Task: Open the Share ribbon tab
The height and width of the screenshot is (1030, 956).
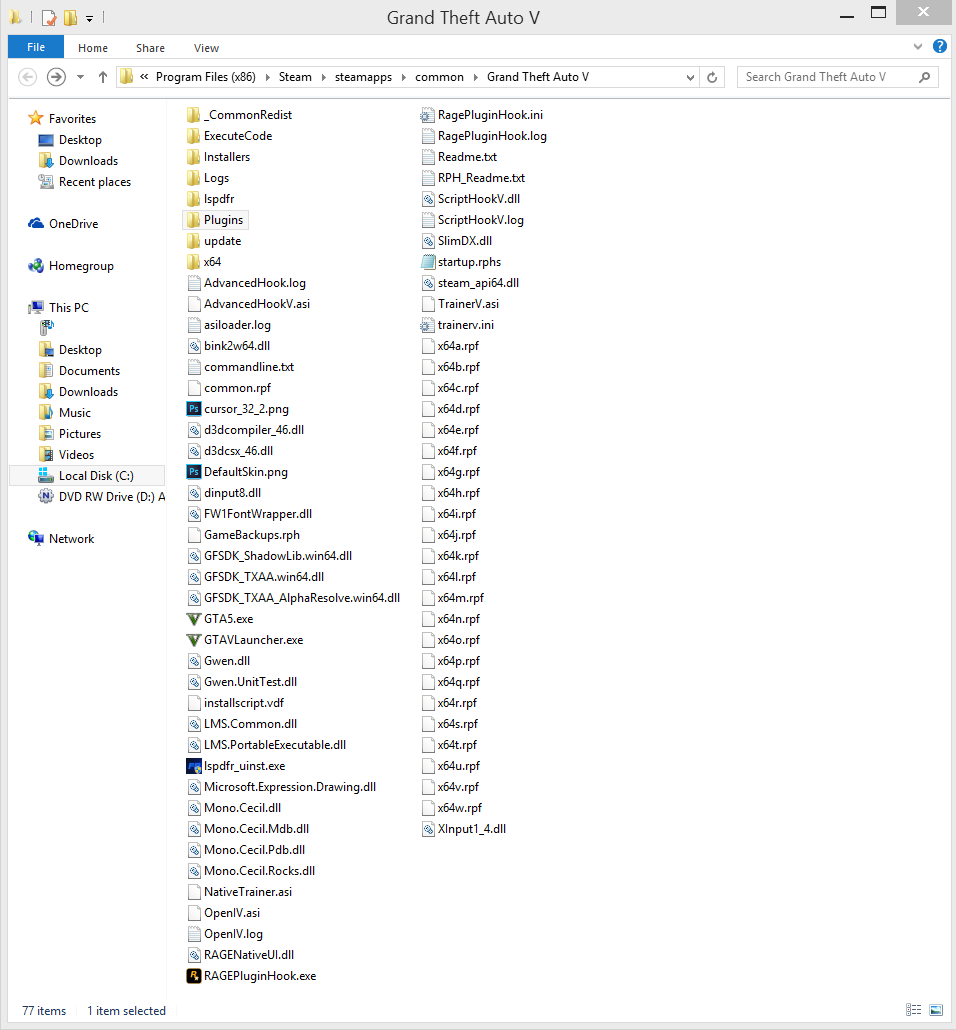Action: pos(150,48)
